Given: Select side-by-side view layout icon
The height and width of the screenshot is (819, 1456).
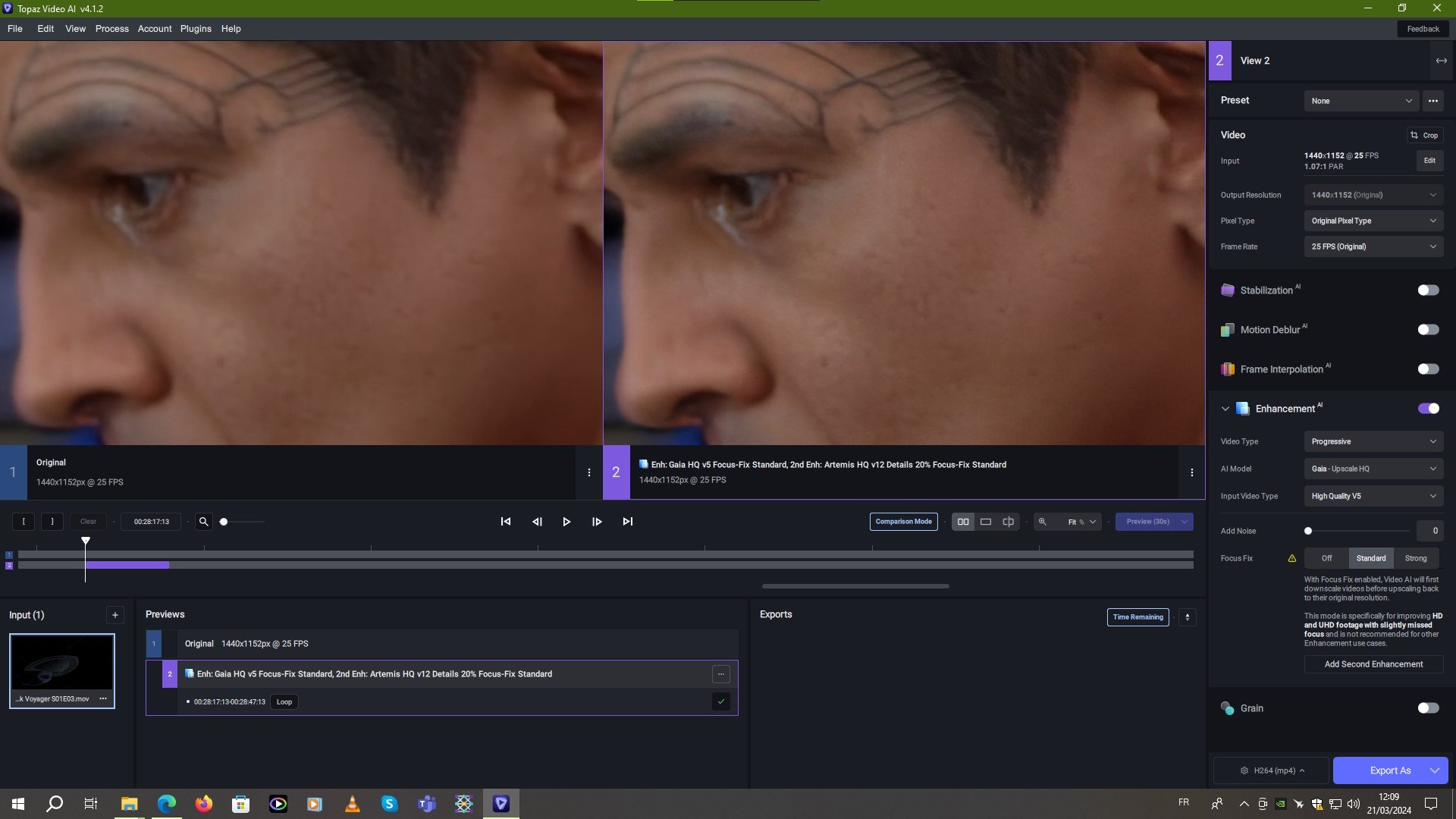Looking at the screenshot, I should click(963, 522).
